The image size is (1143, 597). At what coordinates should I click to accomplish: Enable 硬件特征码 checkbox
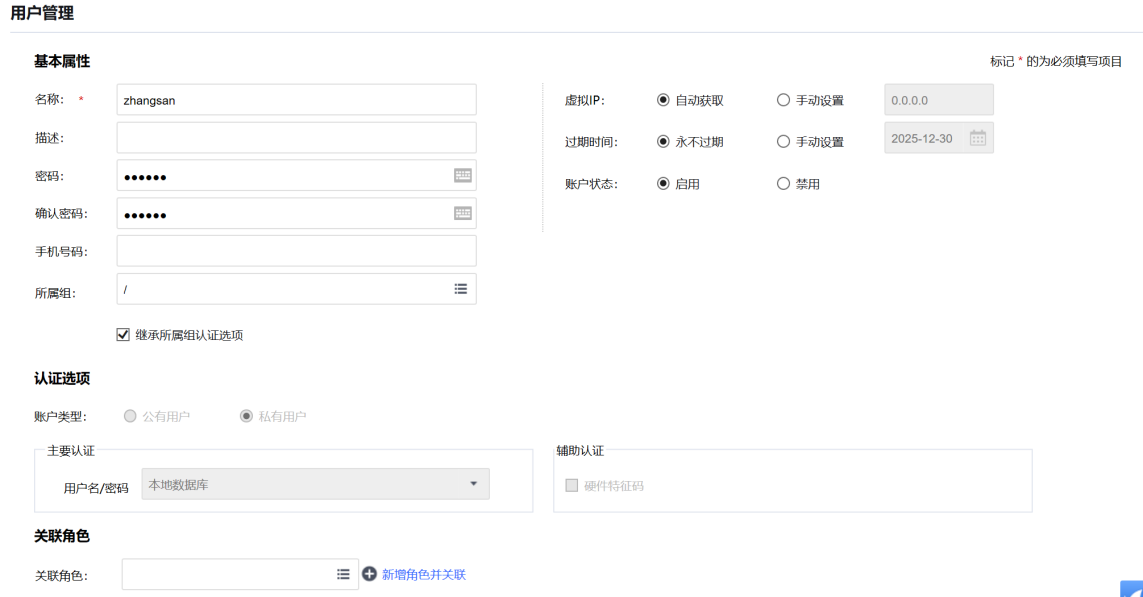click(572, 486)
